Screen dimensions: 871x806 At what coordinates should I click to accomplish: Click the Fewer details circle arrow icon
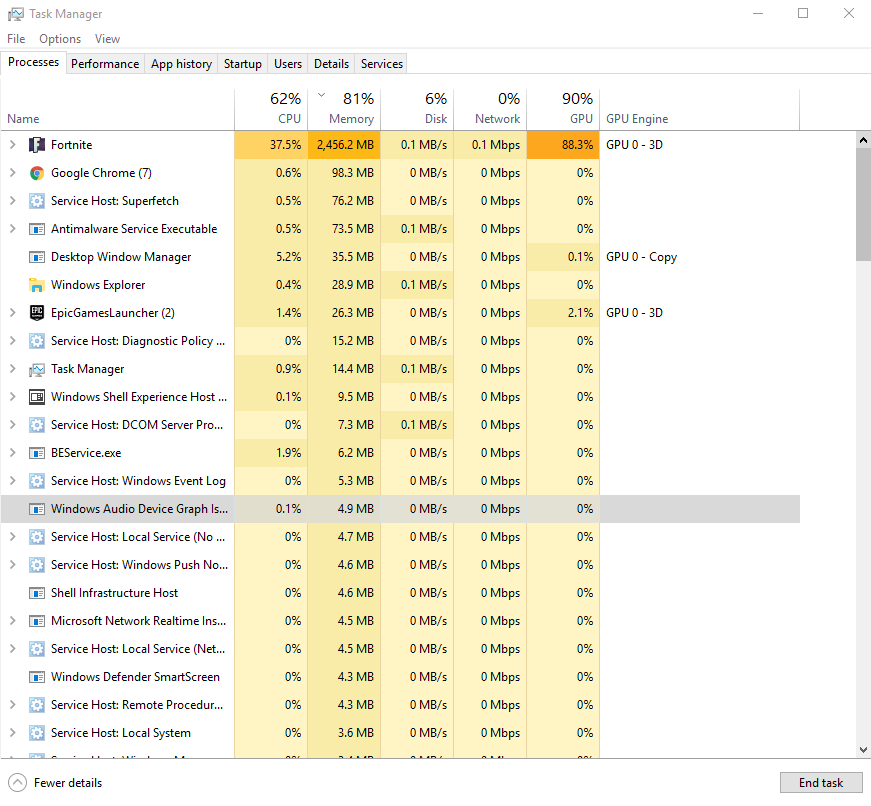[x=17, y=783]
